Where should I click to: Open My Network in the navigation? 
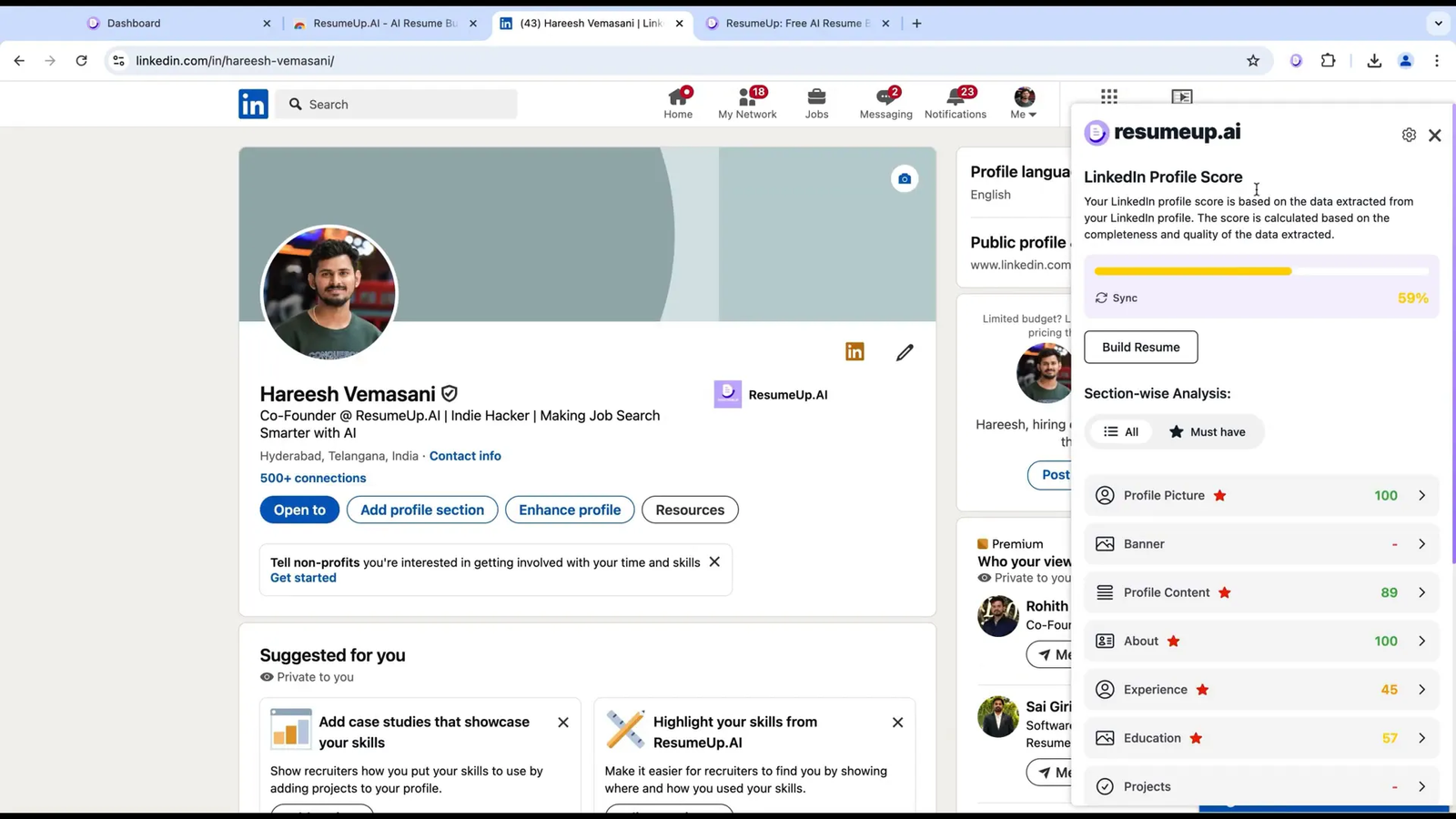click(x=747, y=104)
